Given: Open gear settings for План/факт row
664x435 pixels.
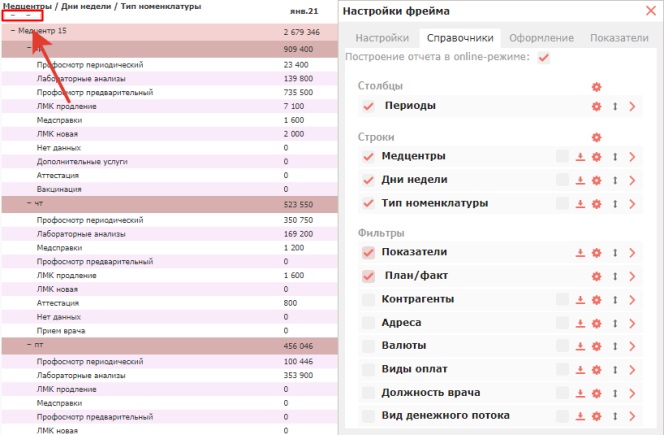Looking at the screenshot, I should (596, 276).
